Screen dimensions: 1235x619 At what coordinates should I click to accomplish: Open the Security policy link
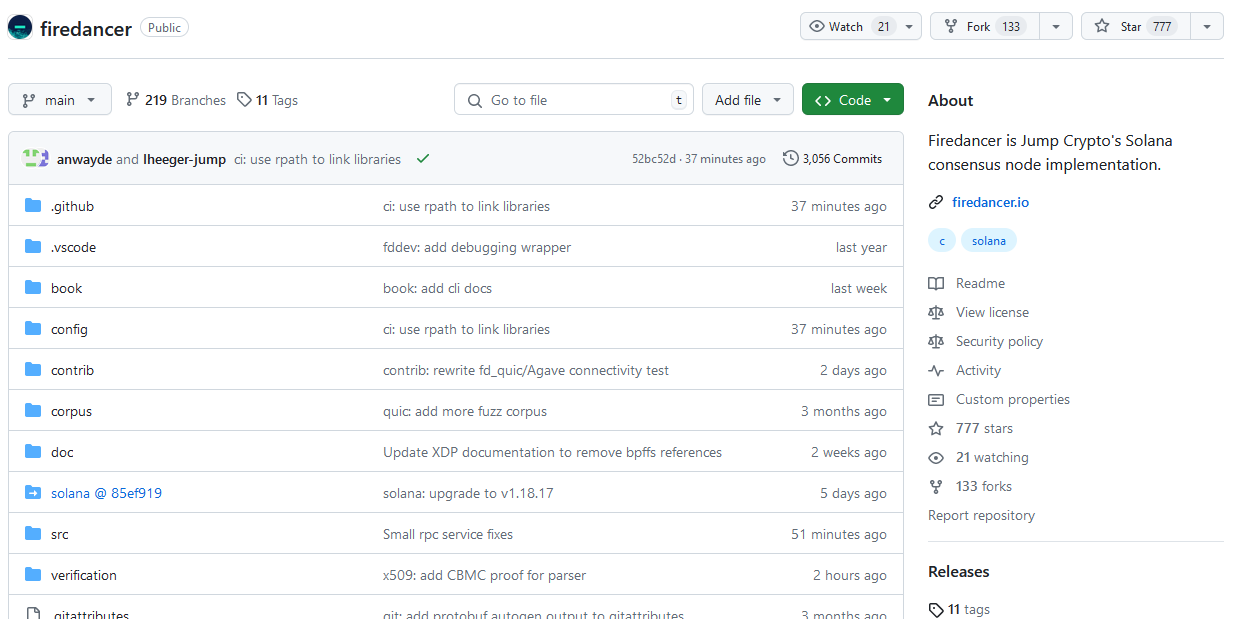pyautogui.click(x=998, y=341)
